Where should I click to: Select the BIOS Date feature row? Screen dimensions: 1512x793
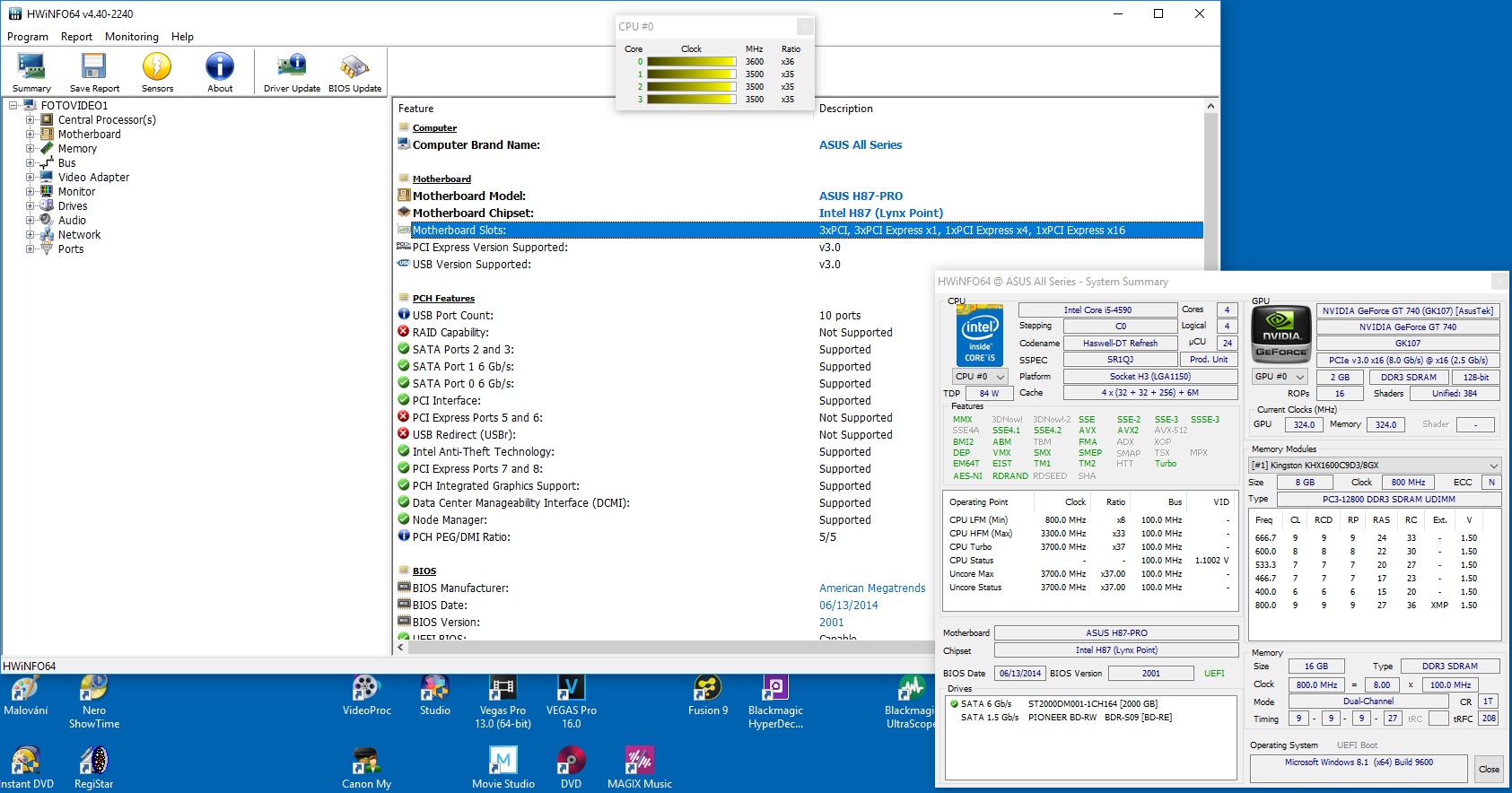[799, 606]
